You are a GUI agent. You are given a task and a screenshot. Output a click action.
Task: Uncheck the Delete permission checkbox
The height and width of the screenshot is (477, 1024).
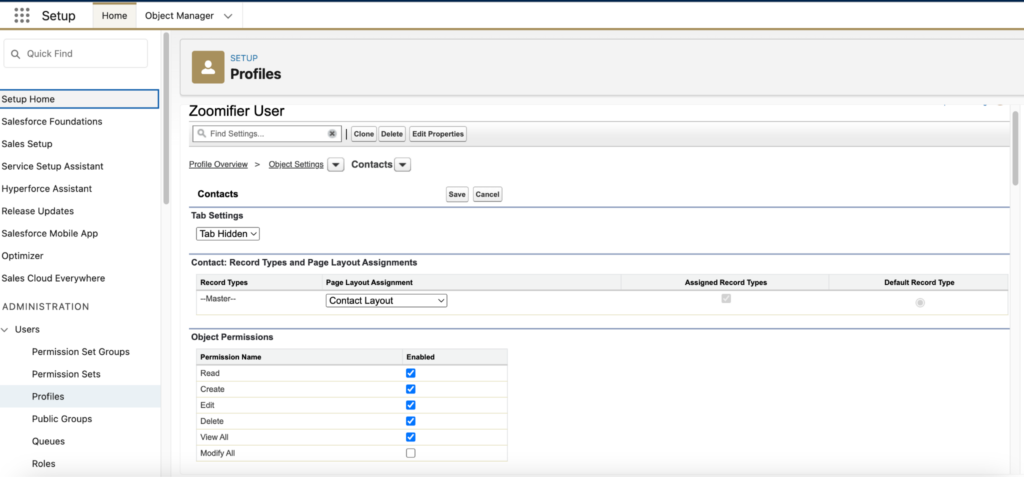[x=410, y=421]
